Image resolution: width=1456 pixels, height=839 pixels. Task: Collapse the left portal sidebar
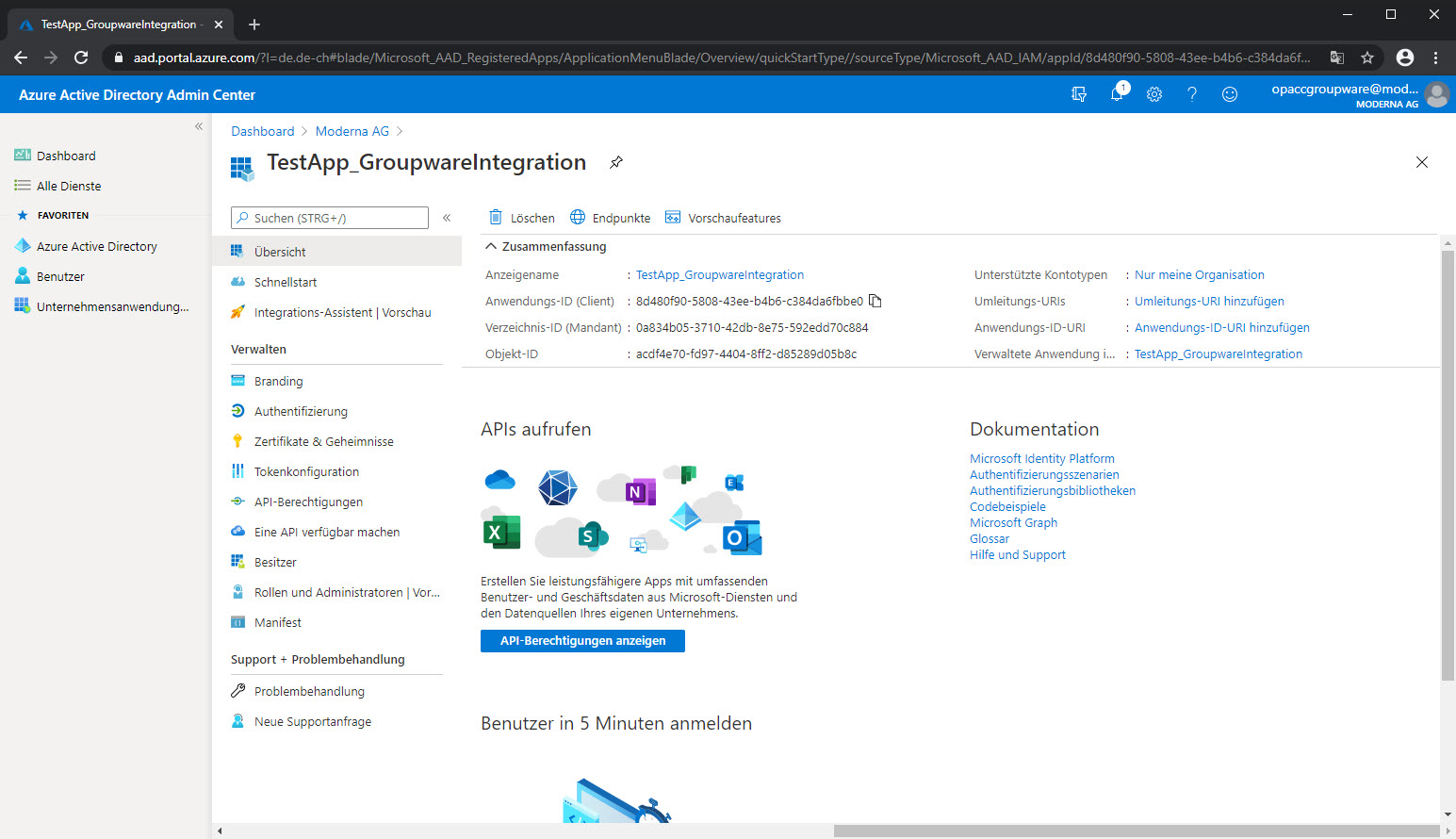click(x=199, y=126)
